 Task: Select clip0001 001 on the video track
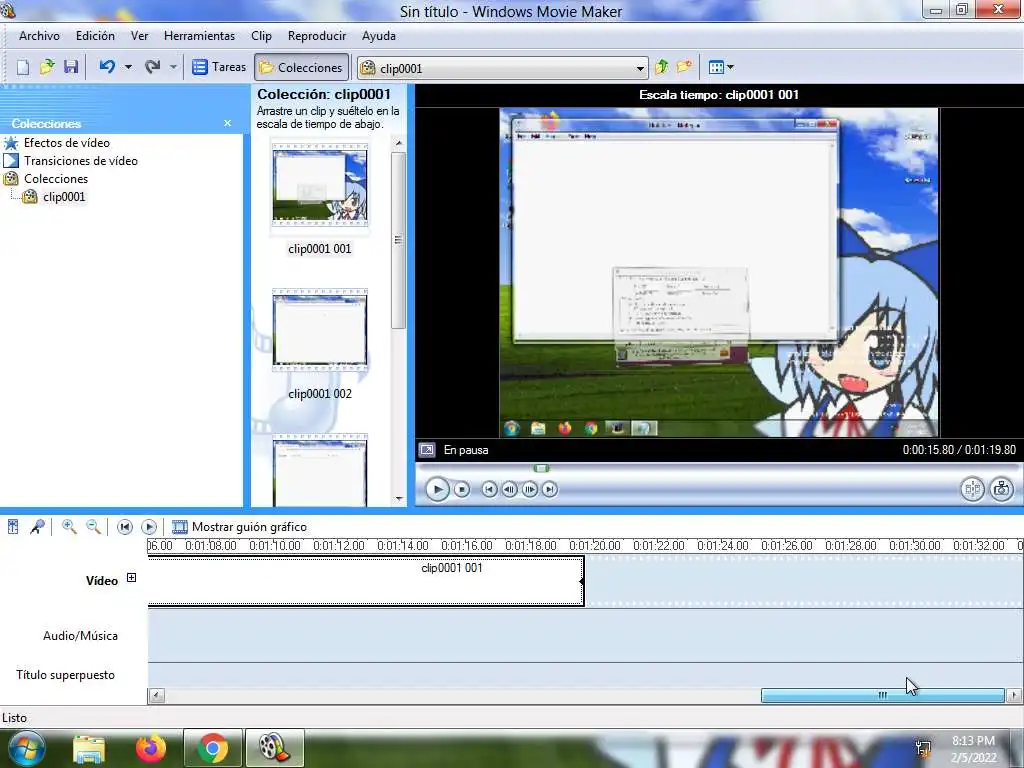coord(366,581)
